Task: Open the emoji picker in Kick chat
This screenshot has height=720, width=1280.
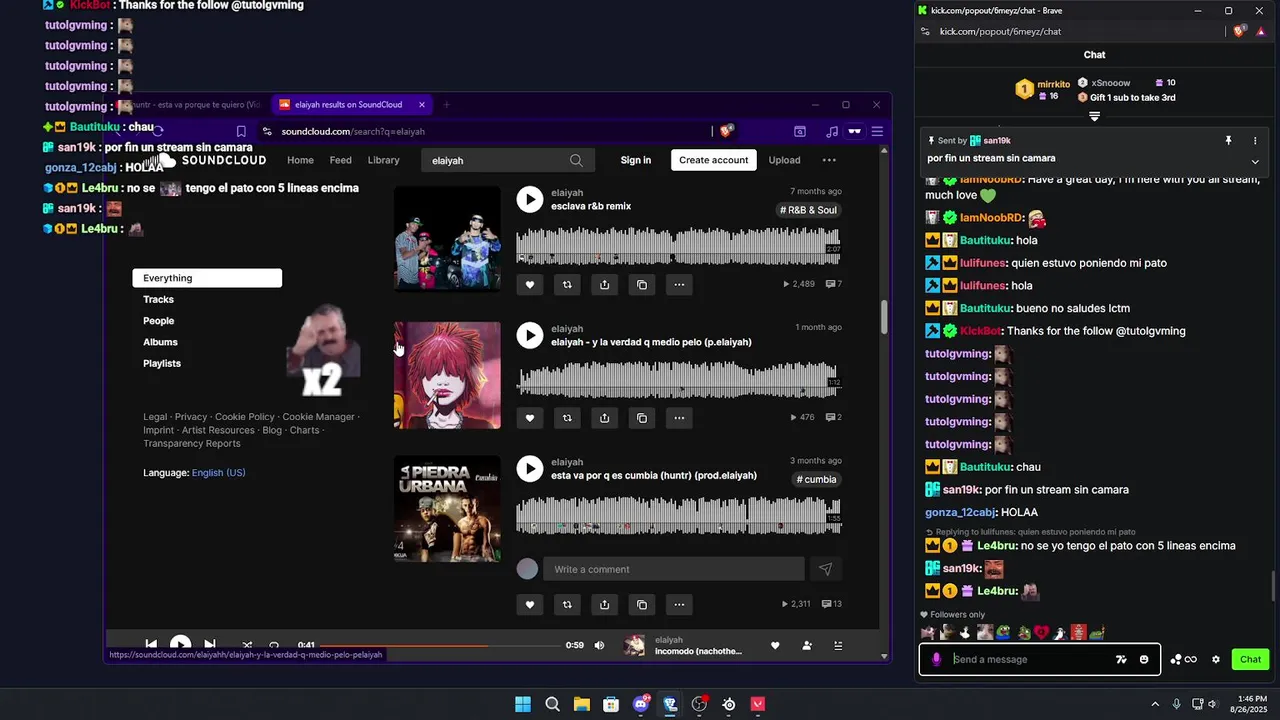Action: point(1144,659)
